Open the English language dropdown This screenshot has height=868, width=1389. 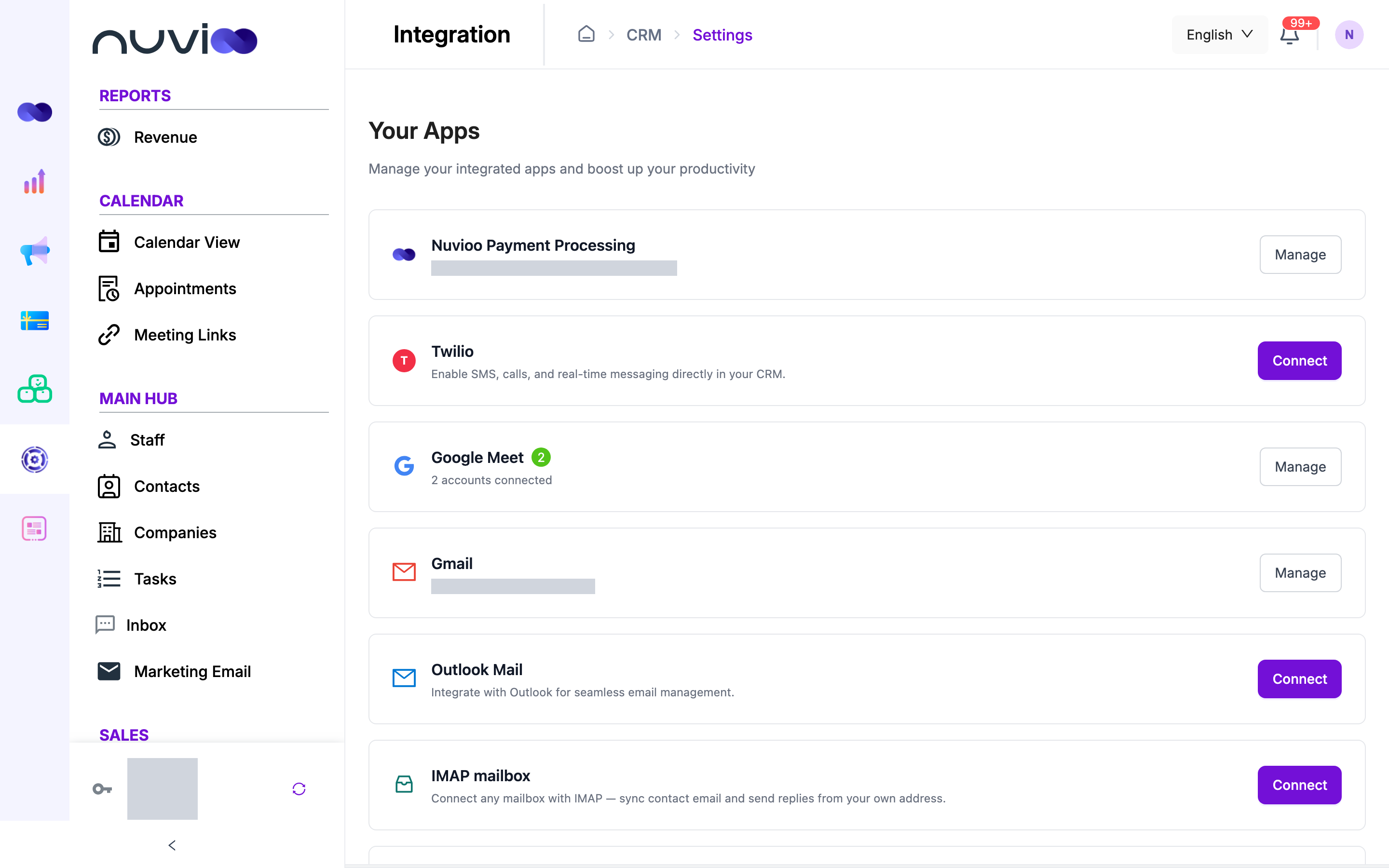(1220, 34)
